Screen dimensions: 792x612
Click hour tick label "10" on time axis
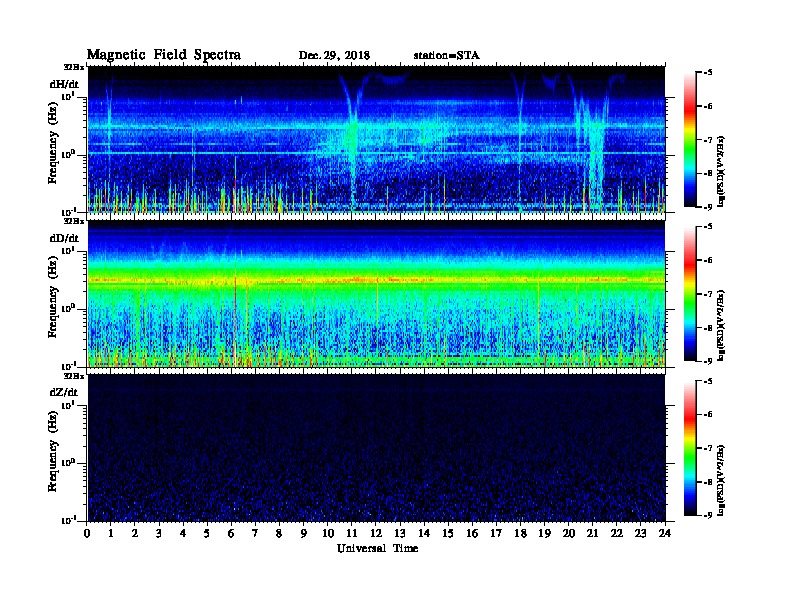pyautogui.click(x=328, y=533)
